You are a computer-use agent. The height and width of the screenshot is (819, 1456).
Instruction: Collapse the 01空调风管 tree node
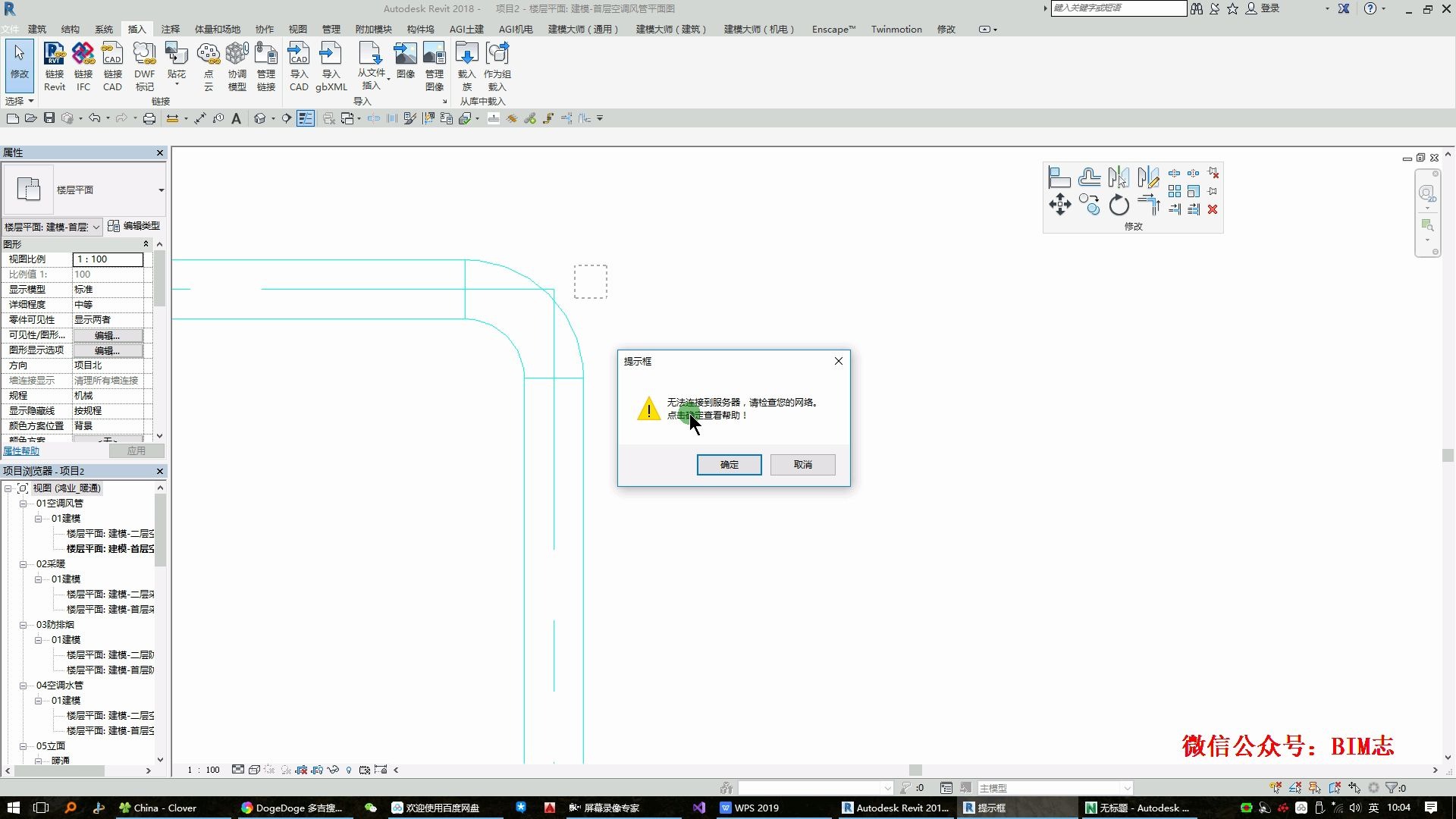(24, 504)
